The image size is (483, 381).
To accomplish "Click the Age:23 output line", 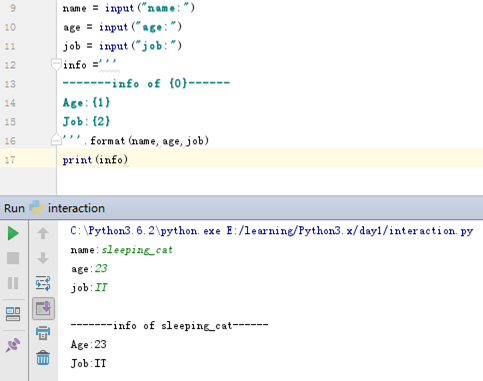I will coord(89,344).
